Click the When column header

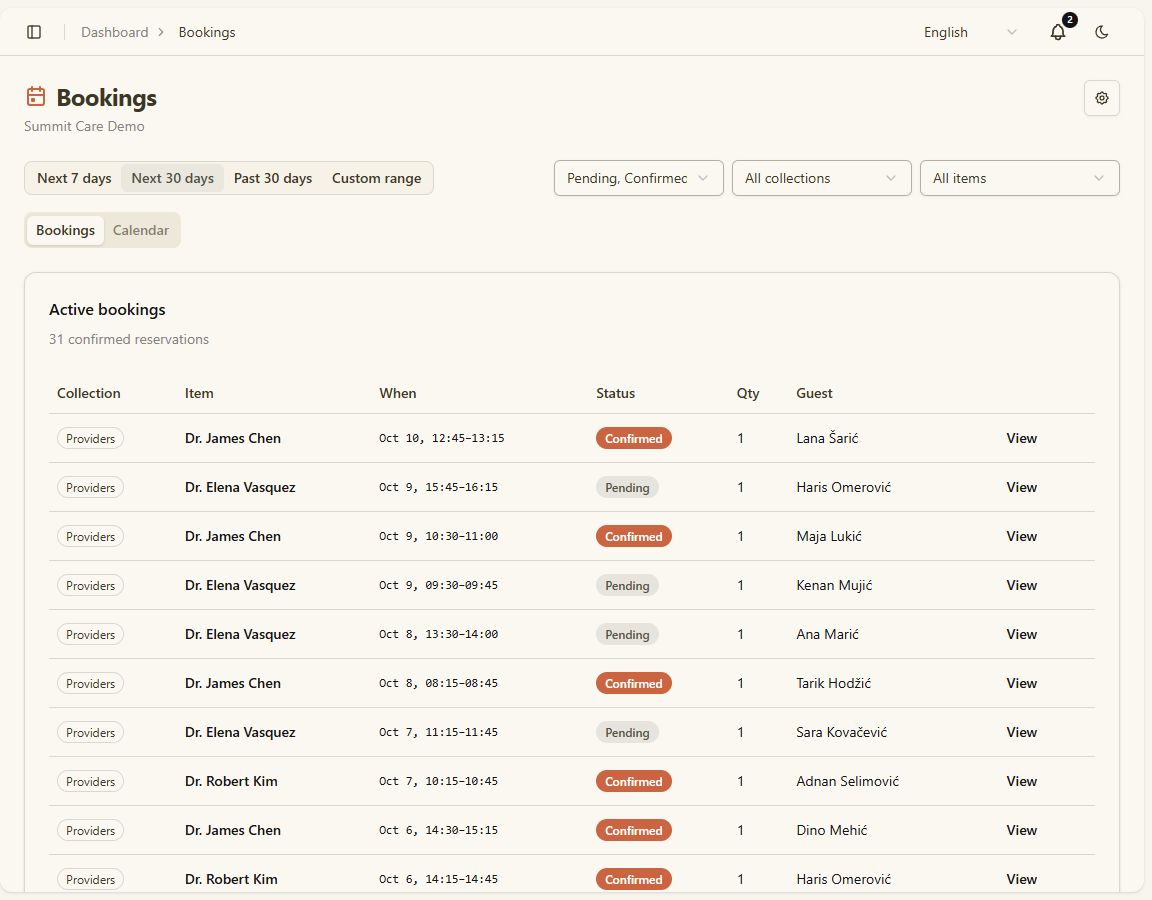coord(397,393)
